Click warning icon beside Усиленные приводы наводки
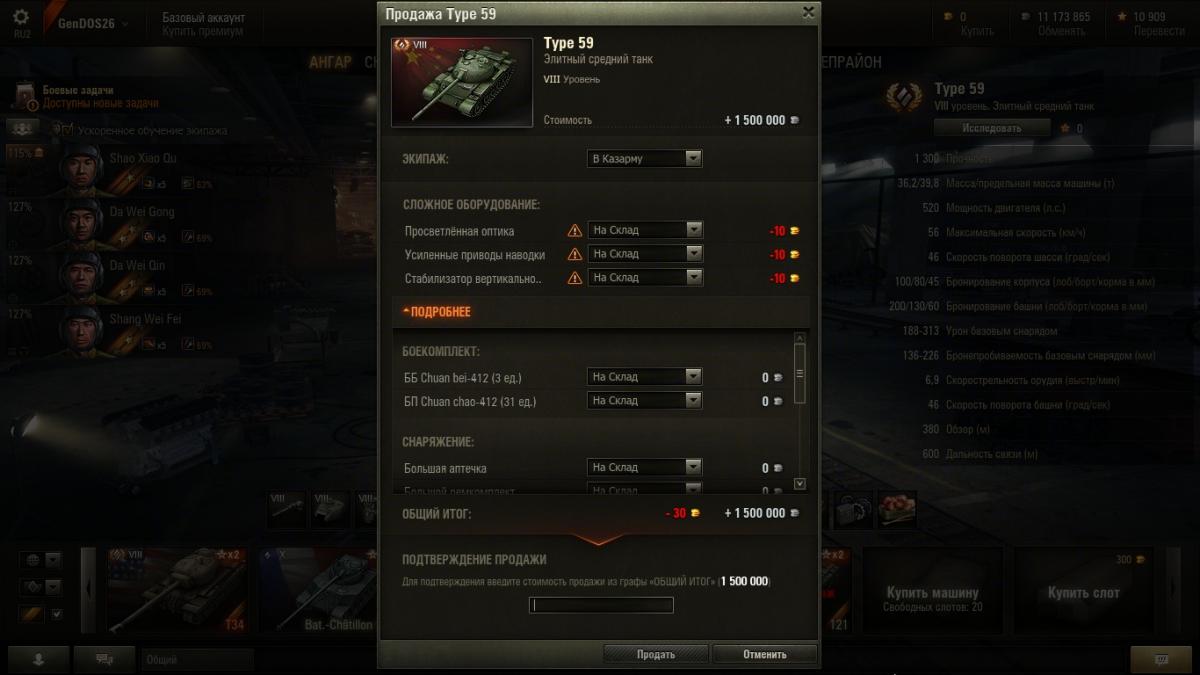 (x=574, y=254)
